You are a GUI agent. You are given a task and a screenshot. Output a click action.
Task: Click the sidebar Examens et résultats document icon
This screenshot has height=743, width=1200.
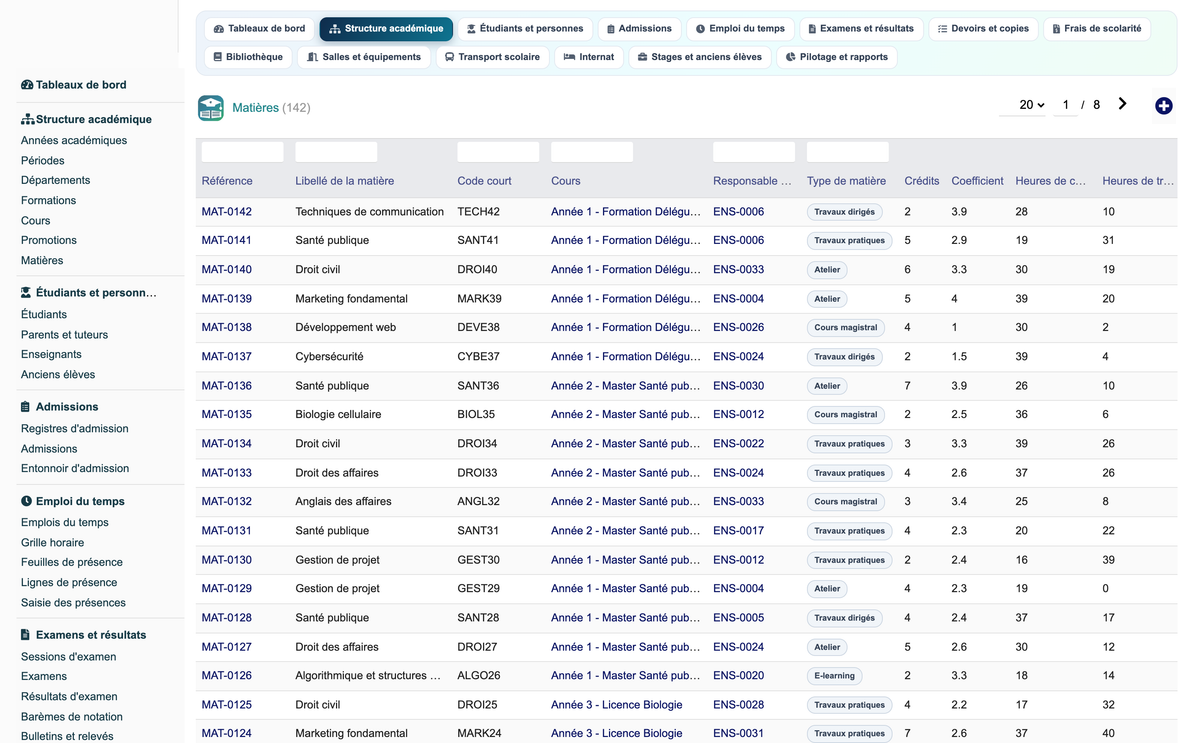pyautogui.click(x=26, y=635)
